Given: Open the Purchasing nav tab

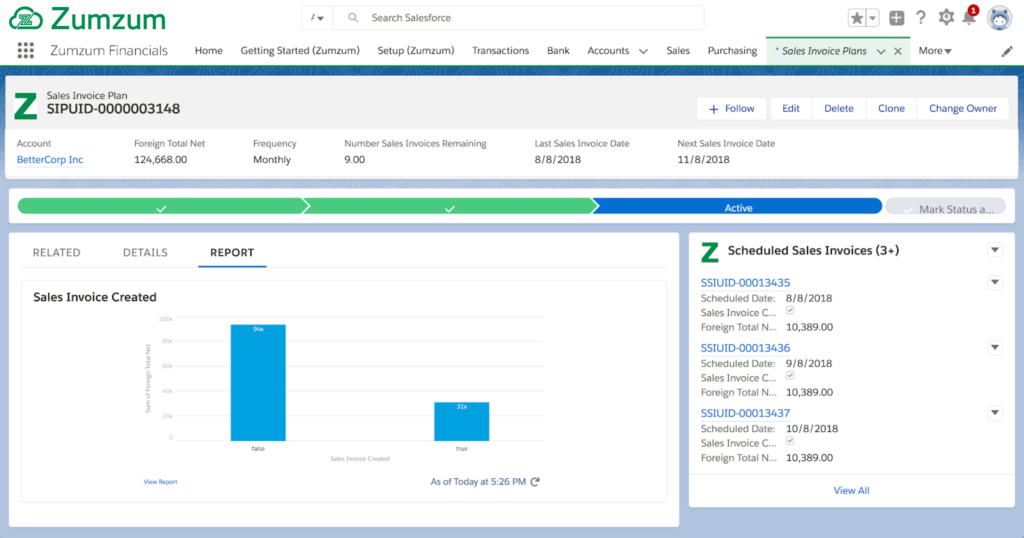Looking at the screenshot, I should (x=732, y=50).
